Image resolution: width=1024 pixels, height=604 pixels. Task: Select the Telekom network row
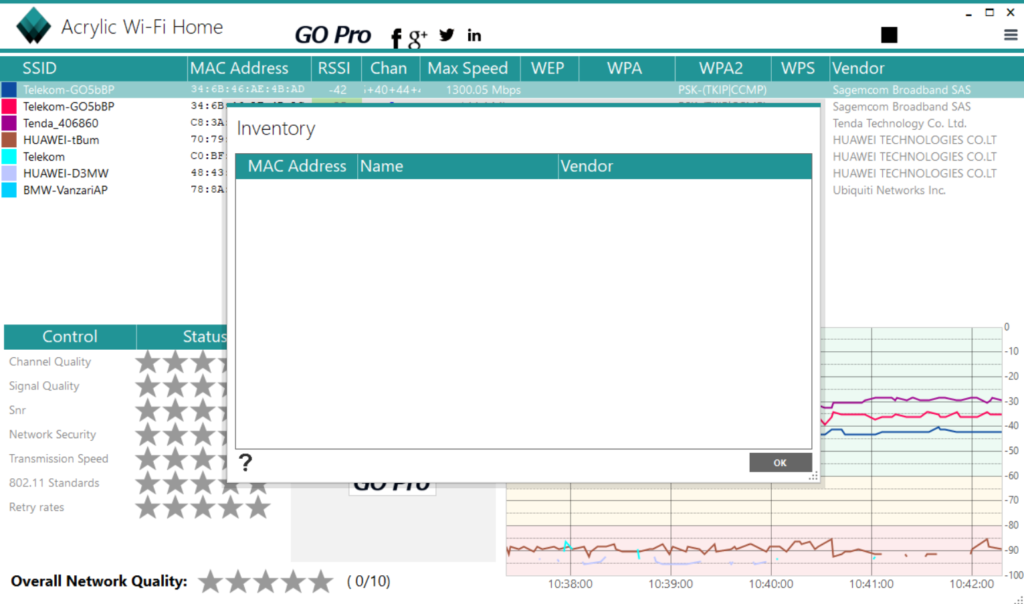44,157
